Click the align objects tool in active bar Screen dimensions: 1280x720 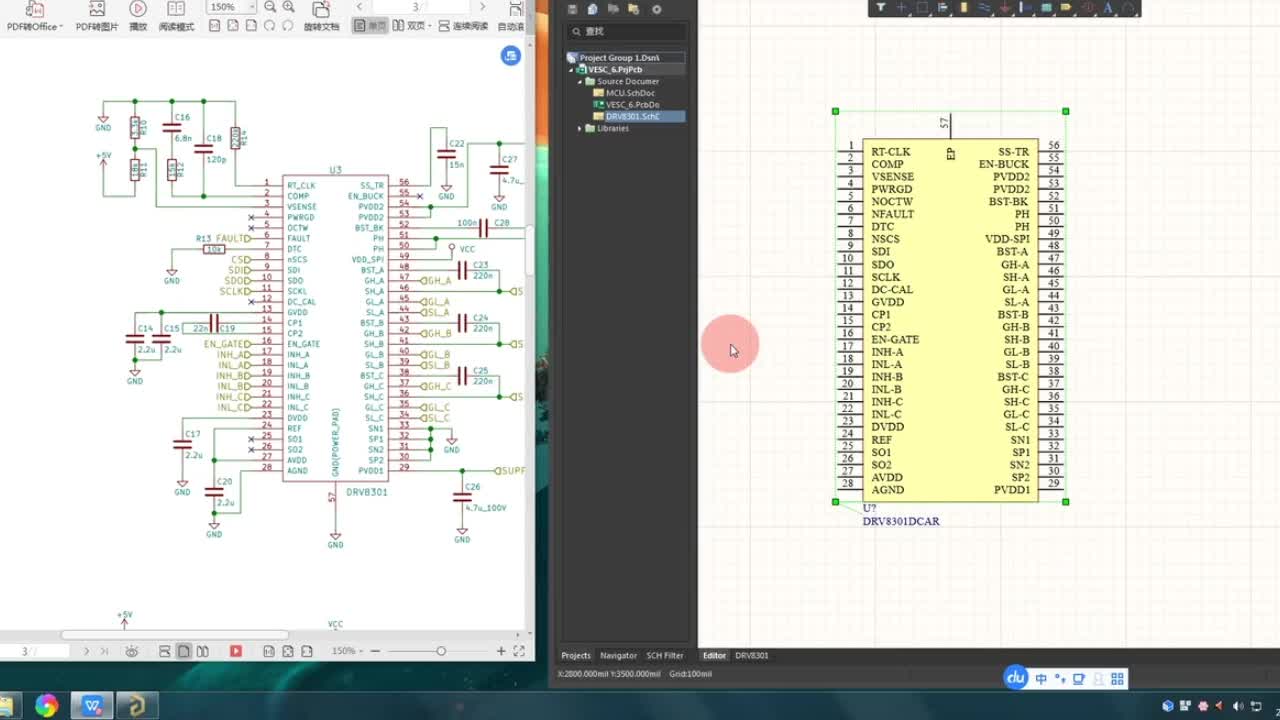click(943, 8)
